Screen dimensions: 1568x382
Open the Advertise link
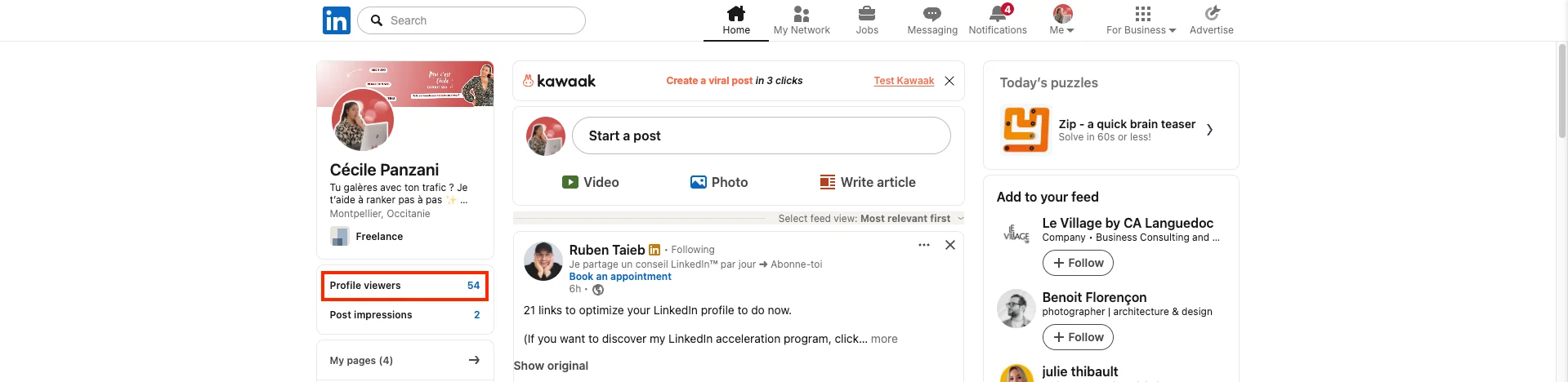click(x=1212, y=20)
